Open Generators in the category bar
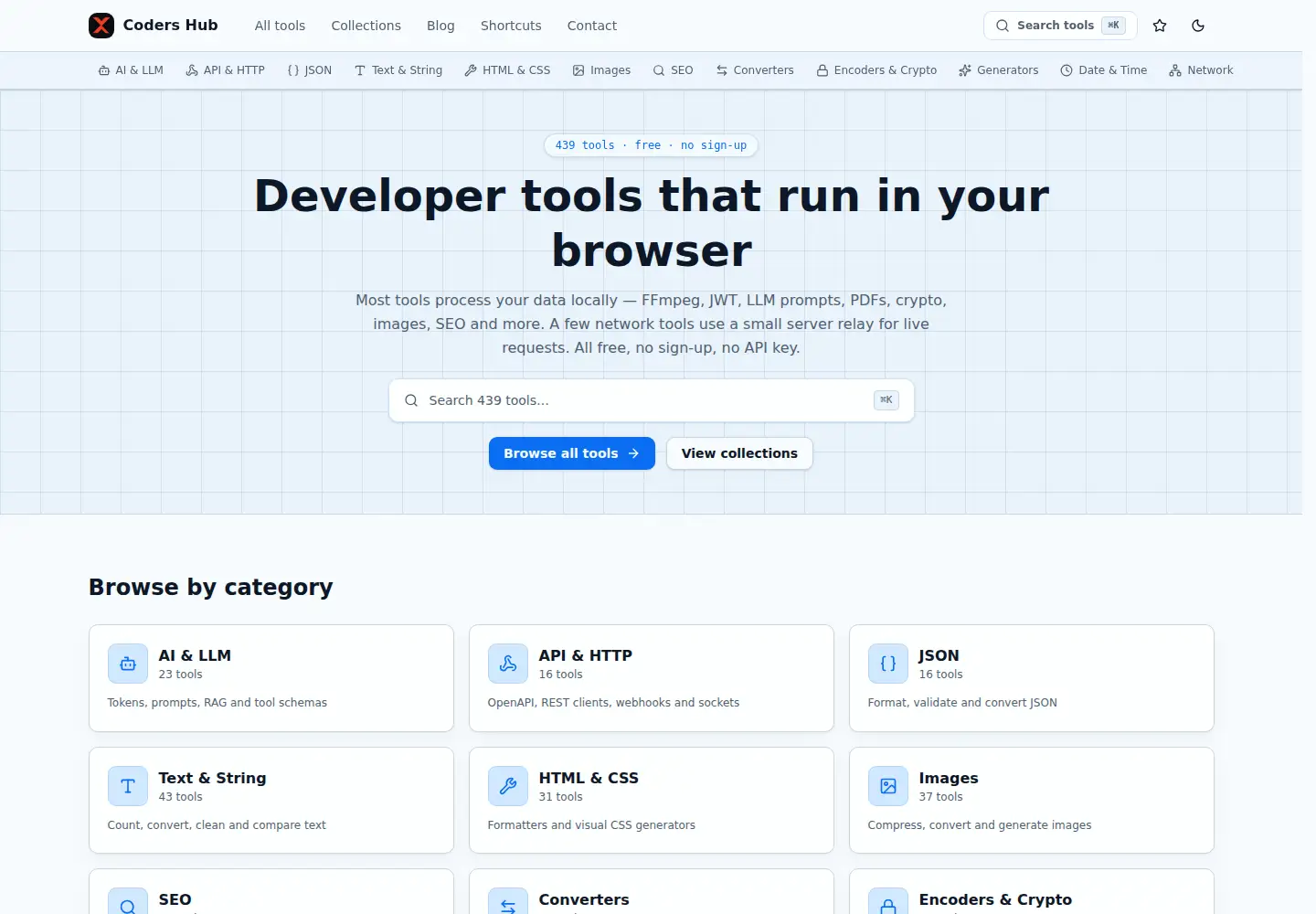Screen dimensions: 1316x914 [x=998, y=70]
